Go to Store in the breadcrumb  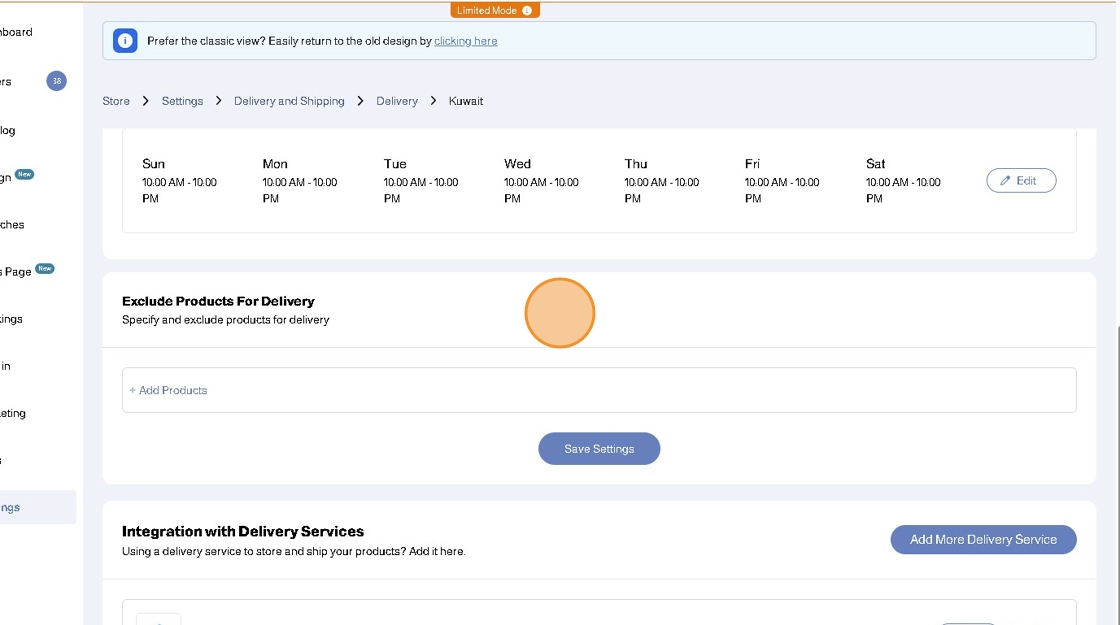pyautogui.click(x=116, y=101)
